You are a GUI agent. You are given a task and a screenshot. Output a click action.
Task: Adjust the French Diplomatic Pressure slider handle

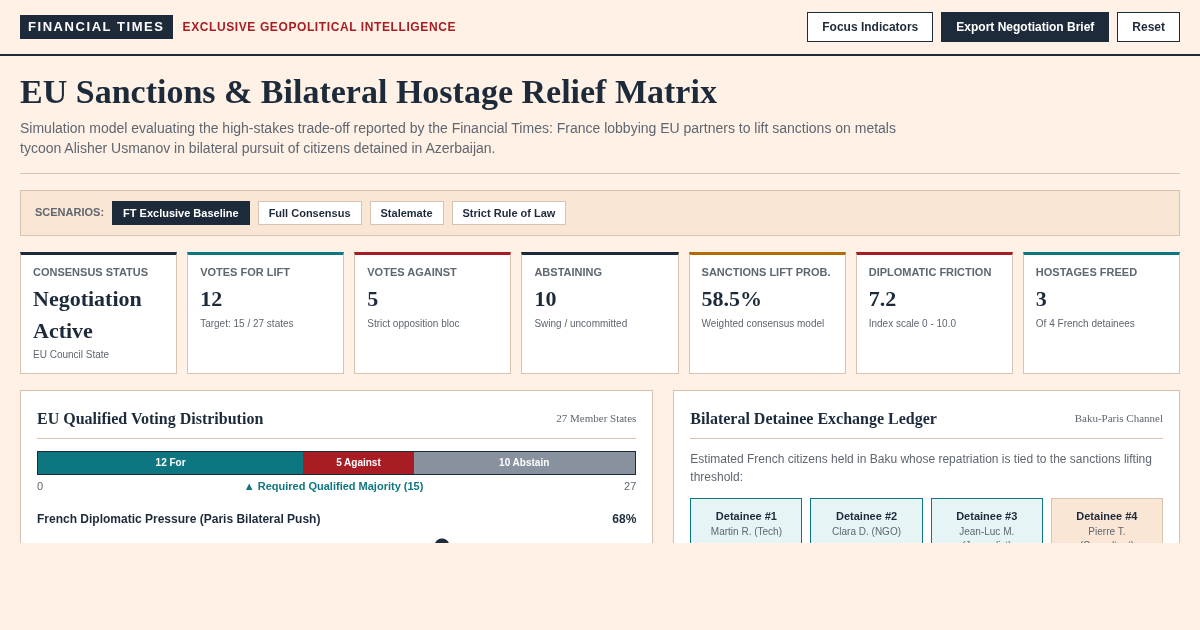(442, 542)
